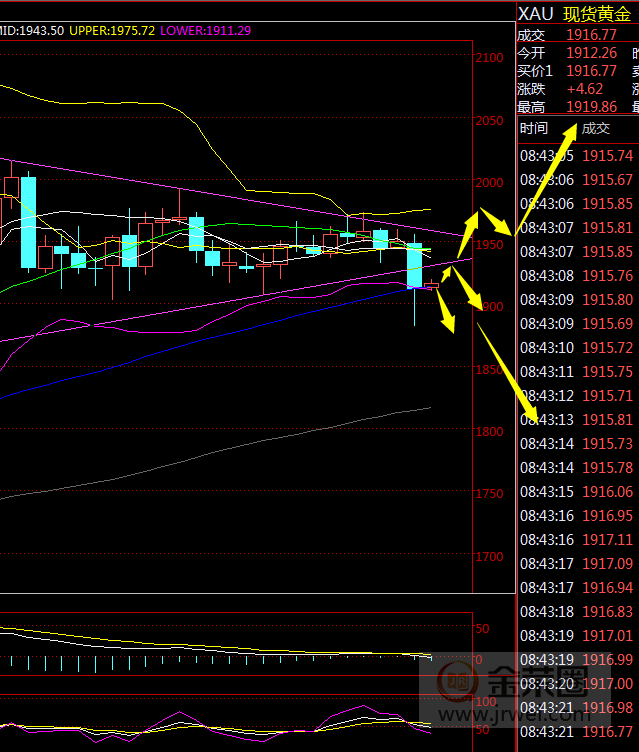
Task: Click the 时间 column header
Action: pos(534,128)
